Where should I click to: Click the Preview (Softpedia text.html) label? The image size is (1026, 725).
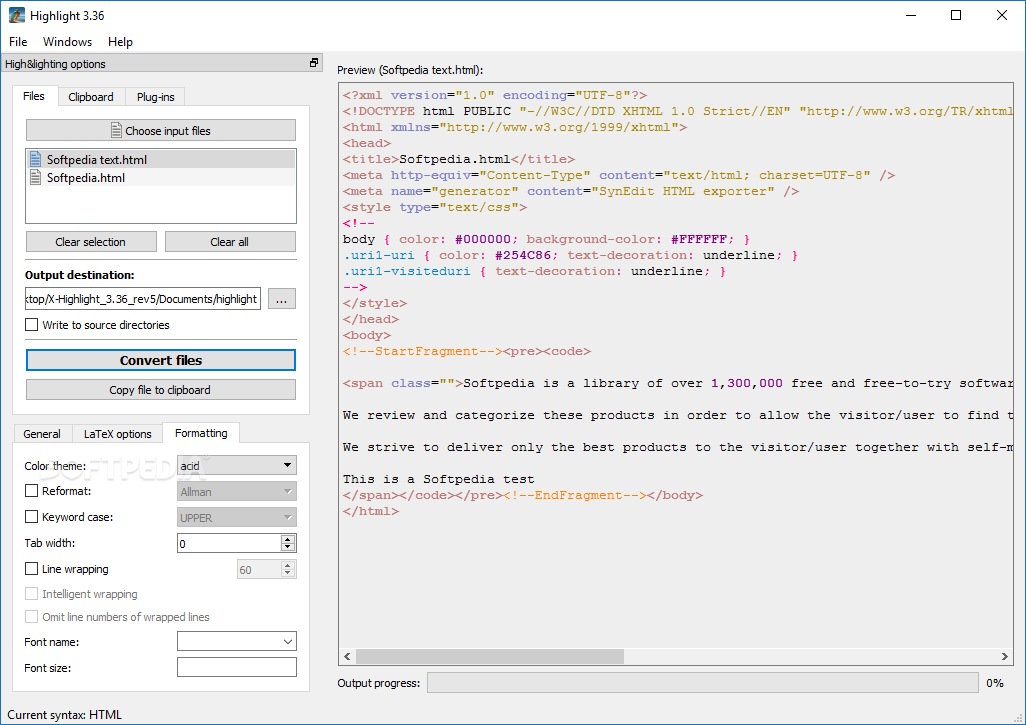tap(410, 70)
